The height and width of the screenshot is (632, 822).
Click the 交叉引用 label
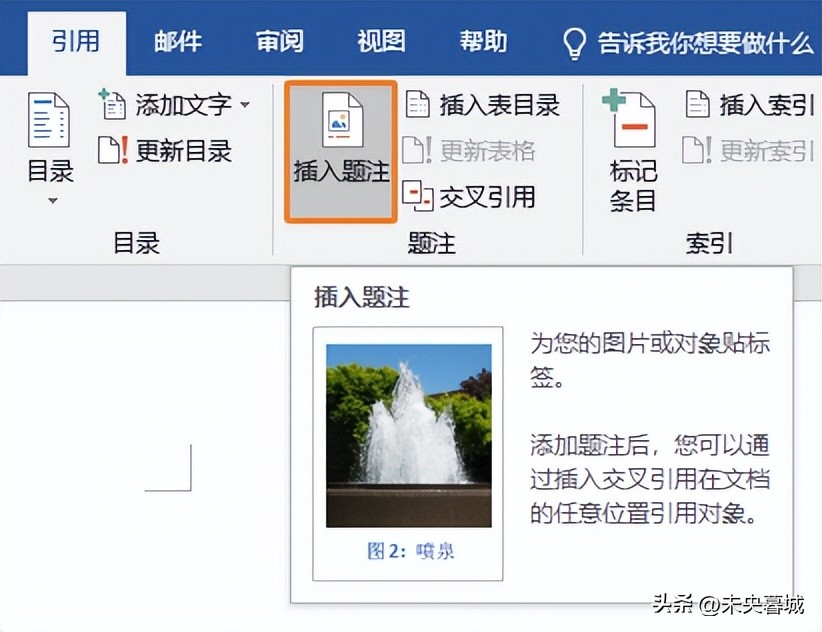[488, 197]
